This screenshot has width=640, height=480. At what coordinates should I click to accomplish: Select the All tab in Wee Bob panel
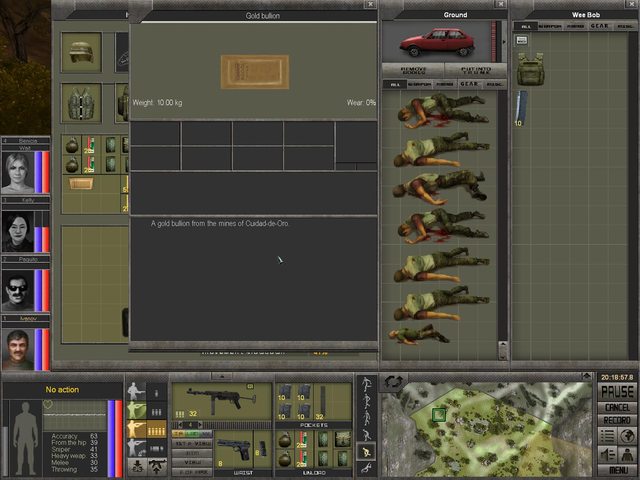coord(526,26)
